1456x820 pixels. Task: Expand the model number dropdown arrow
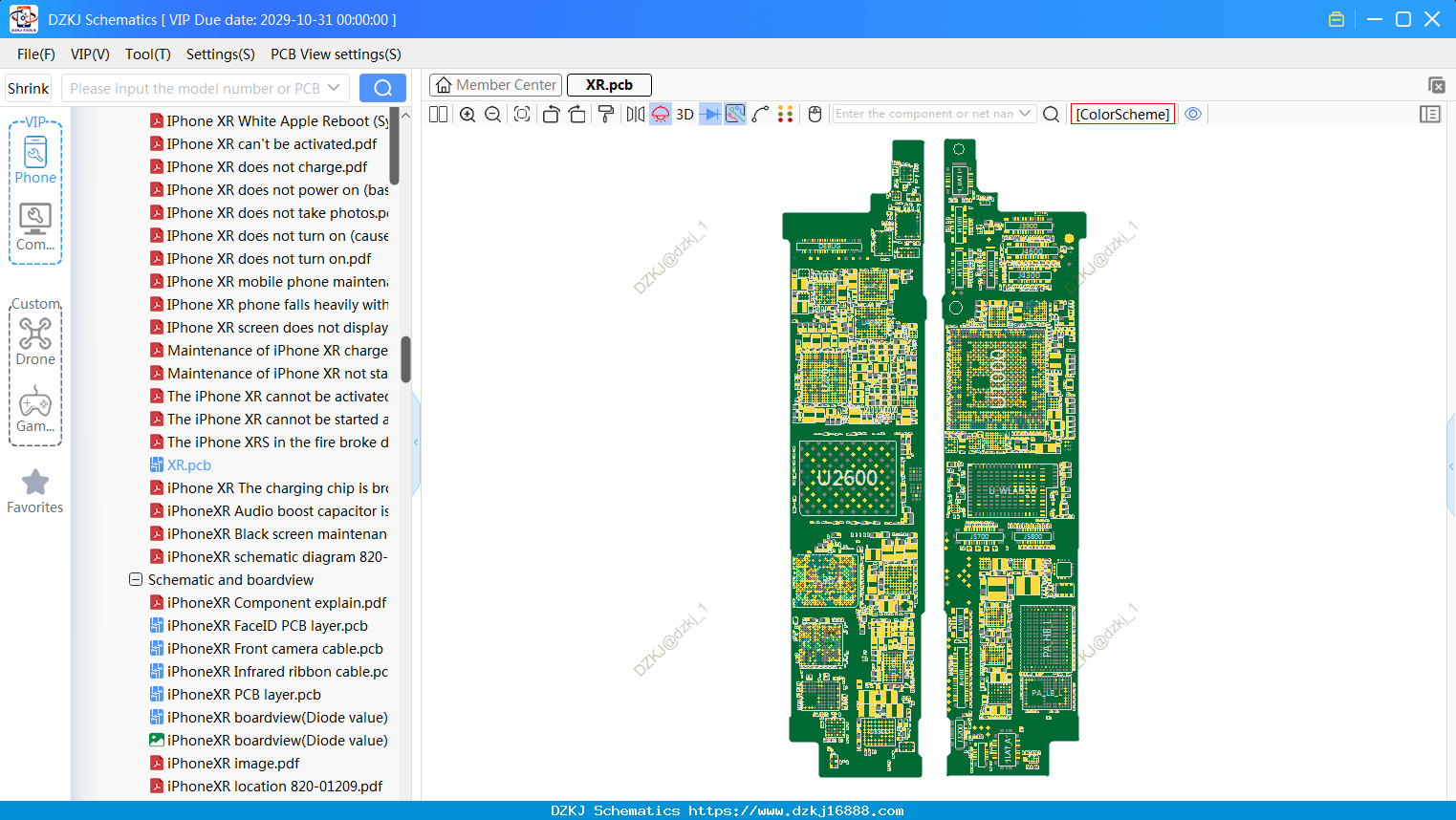[x=334, y=88]
